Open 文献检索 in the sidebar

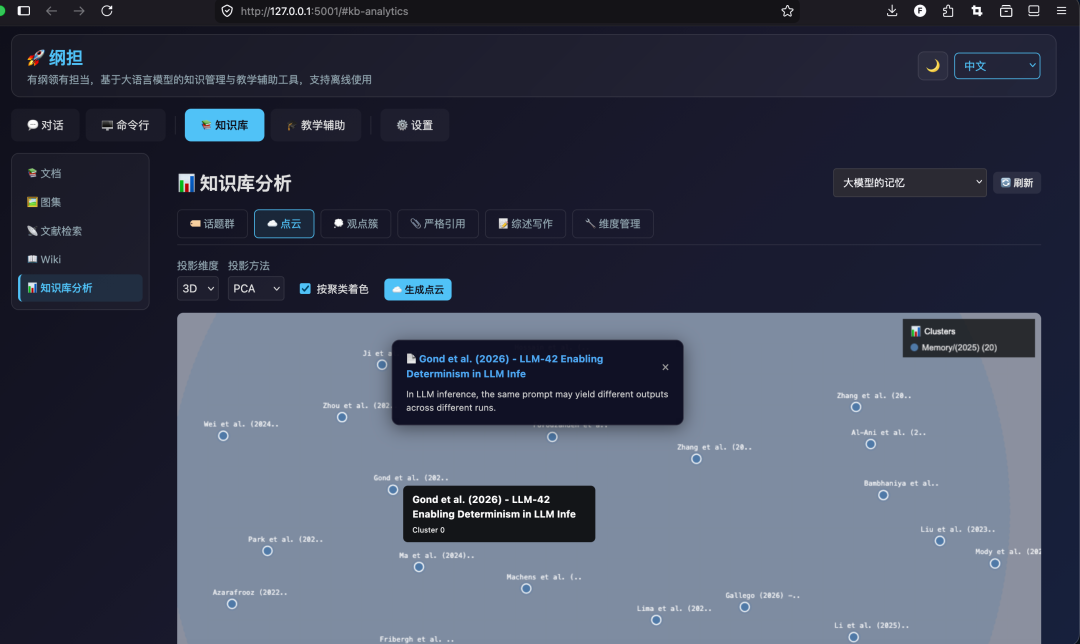point(80,231)
